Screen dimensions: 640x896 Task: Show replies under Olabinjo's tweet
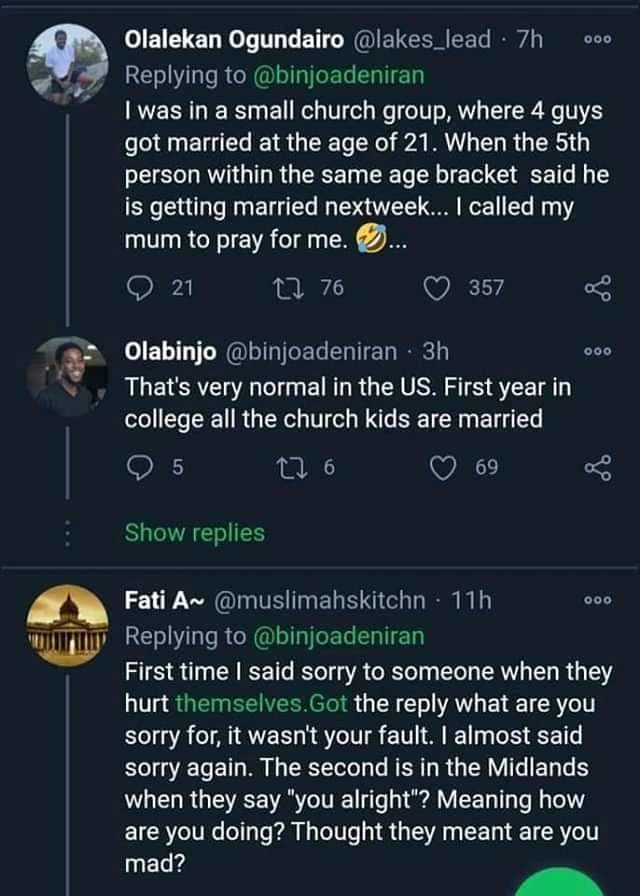(x=194, y=532)
